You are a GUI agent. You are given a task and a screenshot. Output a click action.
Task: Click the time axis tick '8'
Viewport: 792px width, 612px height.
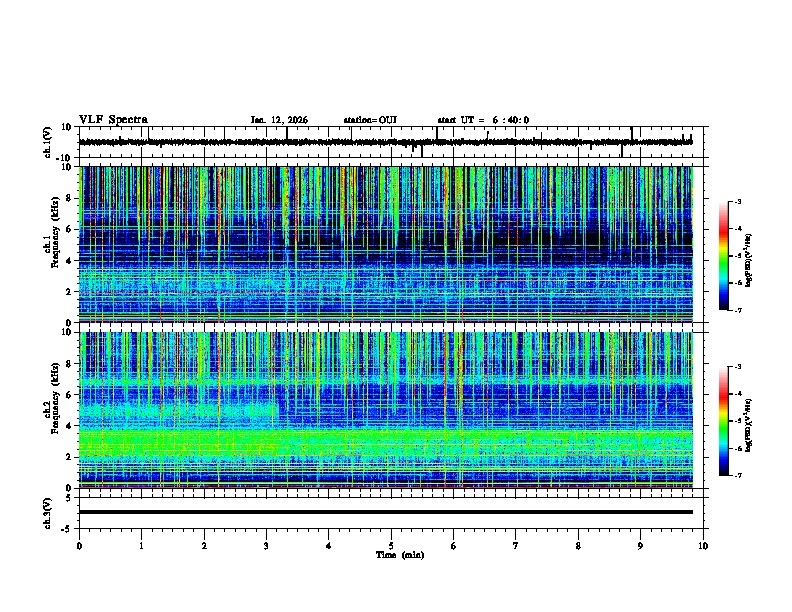[x=578, y=546]
